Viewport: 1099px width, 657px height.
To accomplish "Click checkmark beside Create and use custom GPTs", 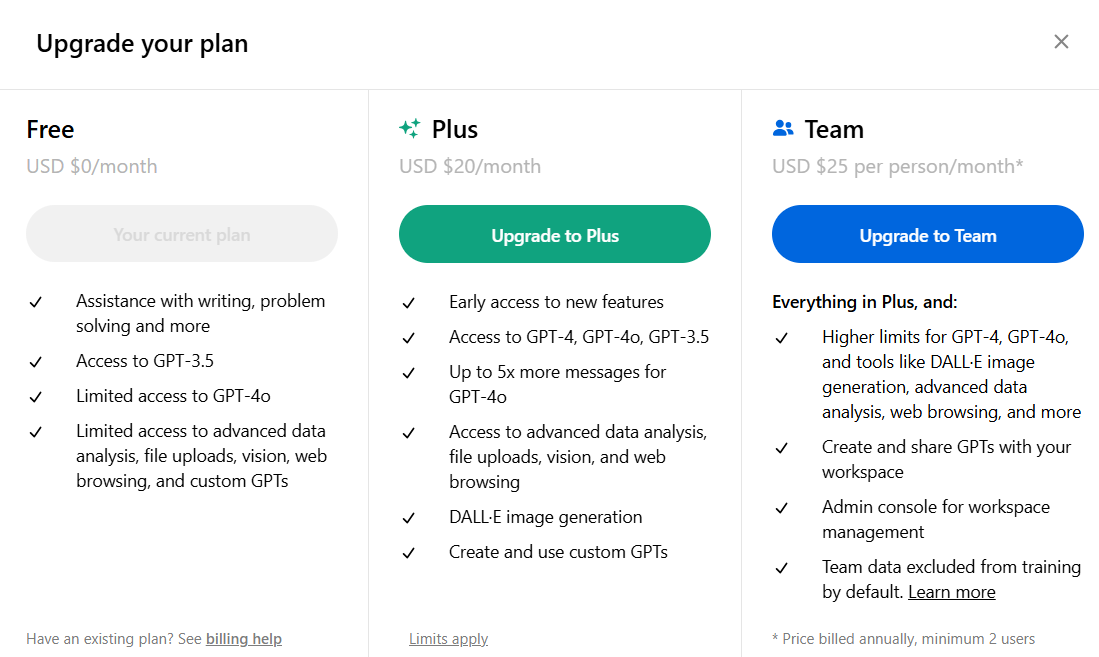I will pyautogui.click(x=409, y=553).
